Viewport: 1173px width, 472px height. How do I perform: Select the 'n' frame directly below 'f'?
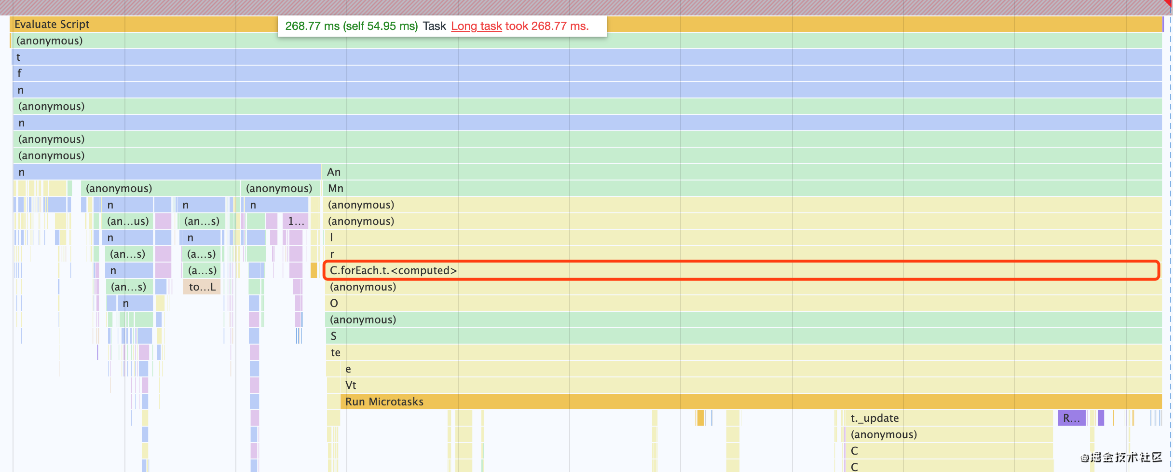(586, 90)
